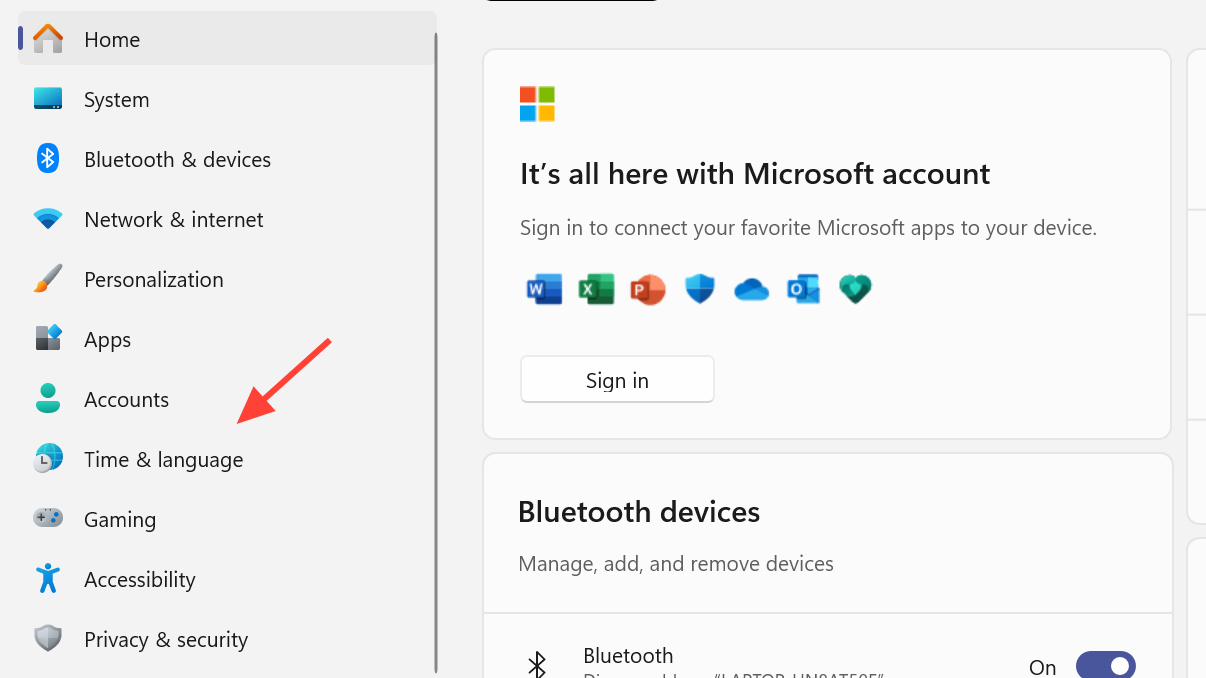
Task: Open System settings in the sidebar
Action: click(227, 99)
